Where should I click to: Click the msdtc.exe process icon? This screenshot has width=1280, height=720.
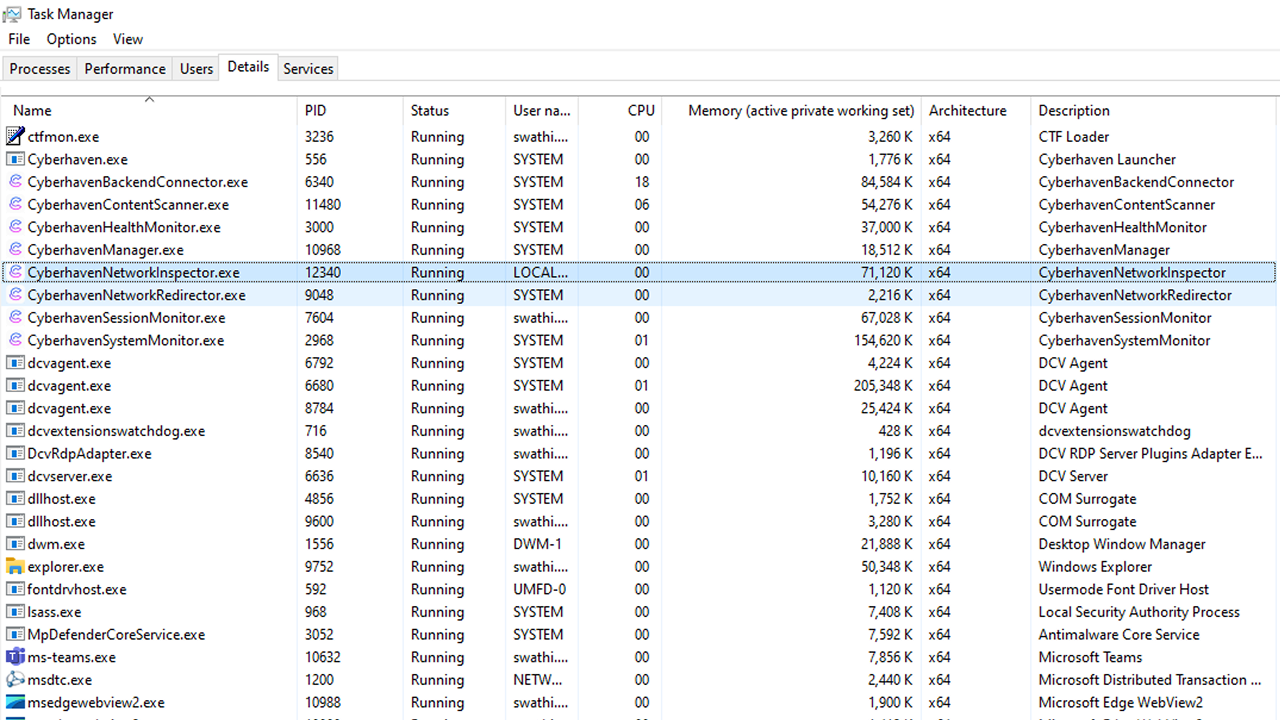coord(15,680)
